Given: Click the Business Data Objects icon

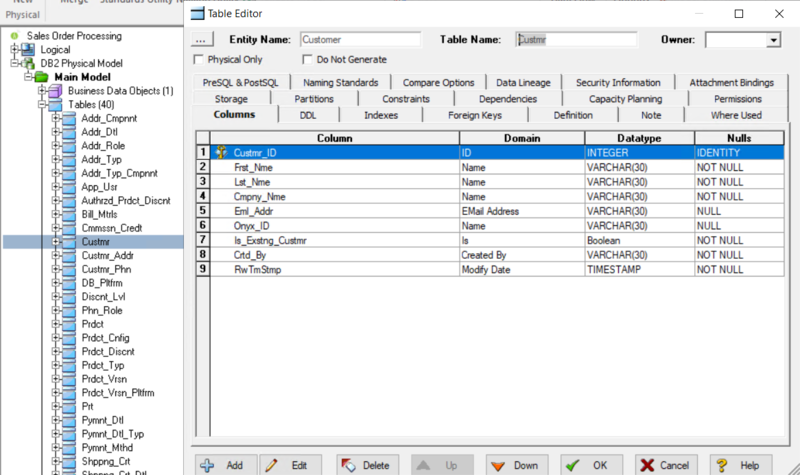Looking at the screenshot, I should (55, 91).
